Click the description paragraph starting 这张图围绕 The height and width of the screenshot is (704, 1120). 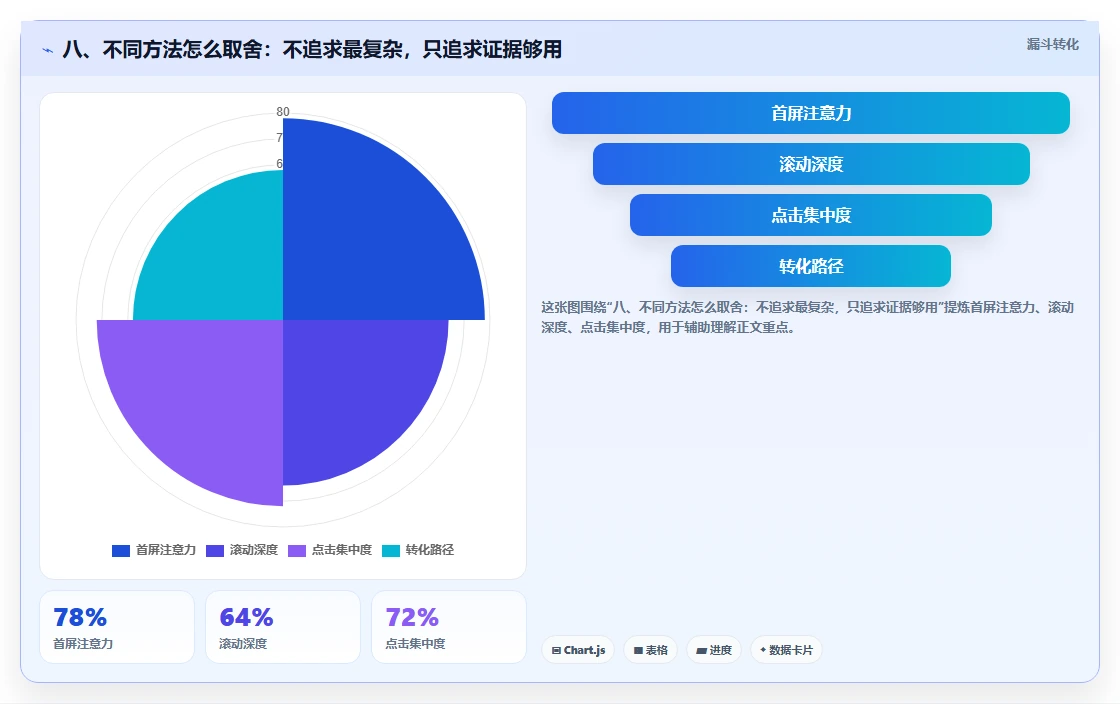click(807, 317)
